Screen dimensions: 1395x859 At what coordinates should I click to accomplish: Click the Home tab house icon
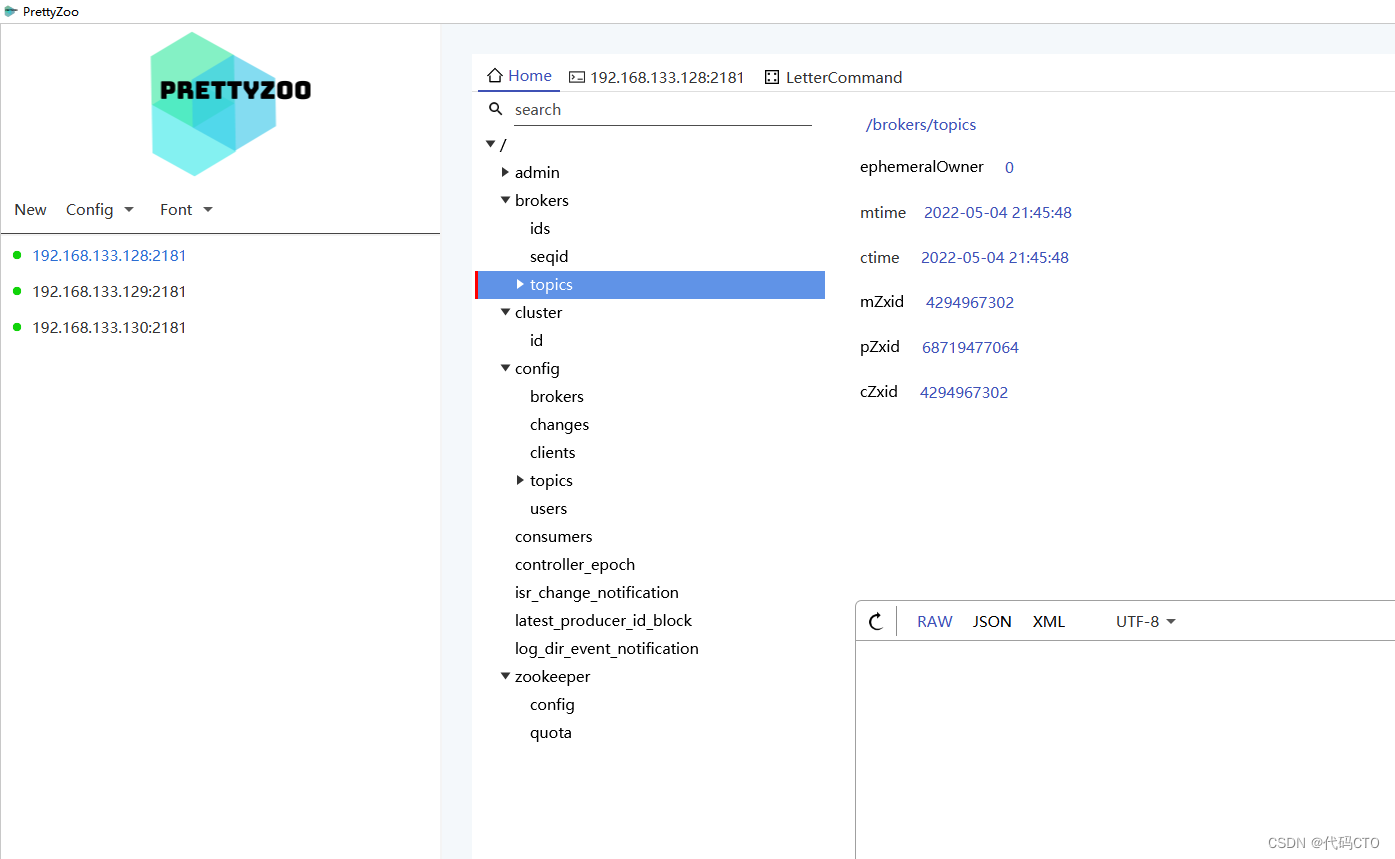tap(494, 76)
